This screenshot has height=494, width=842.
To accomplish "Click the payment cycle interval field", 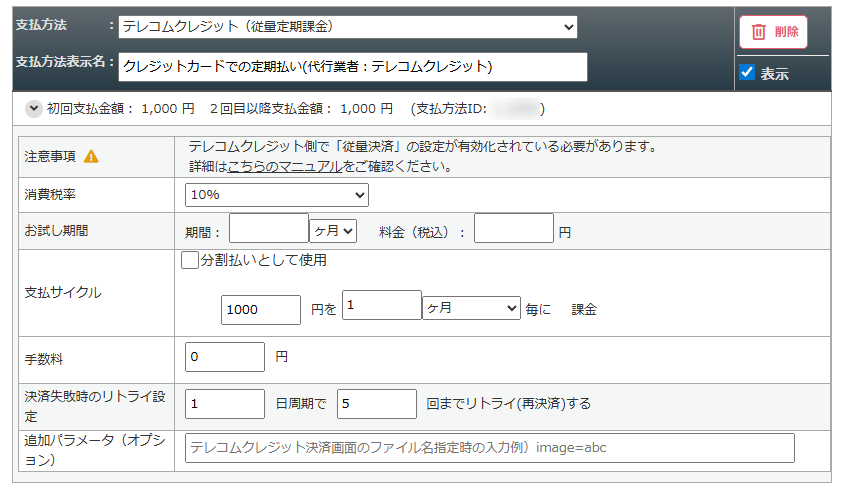I will 381,306.
